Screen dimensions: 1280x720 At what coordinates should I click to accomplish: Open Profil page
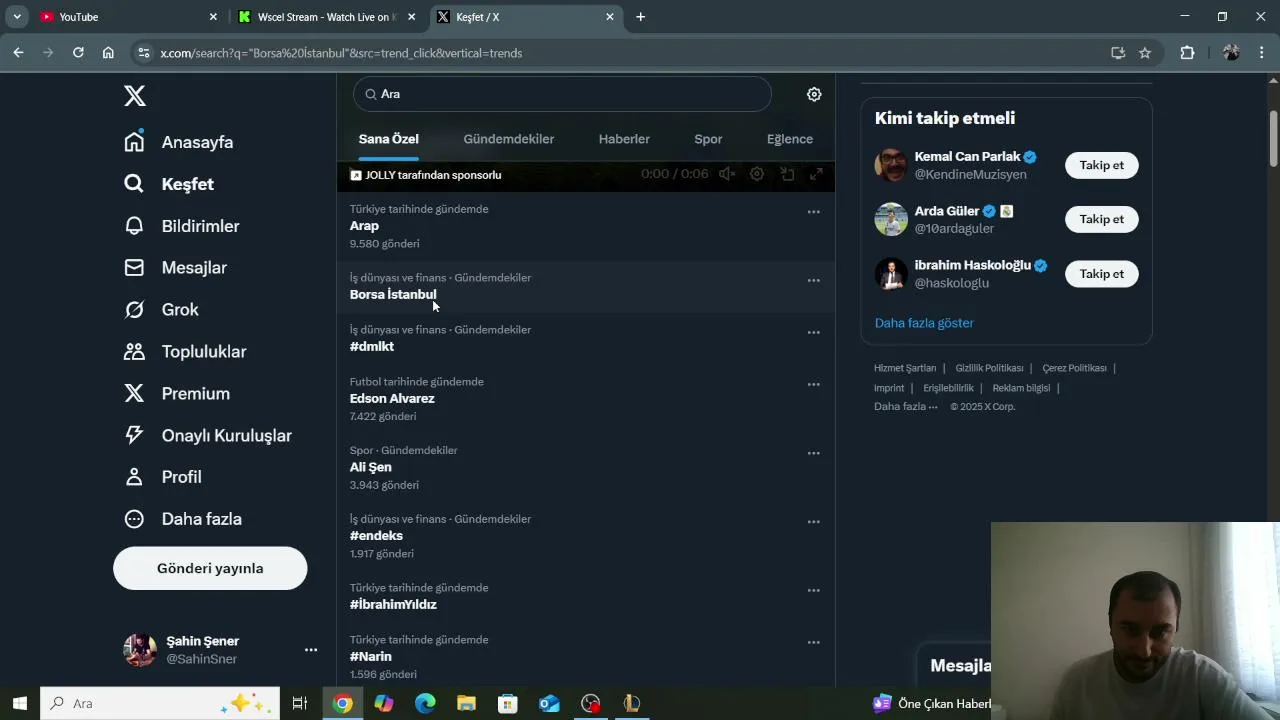(x=162, y=477)
